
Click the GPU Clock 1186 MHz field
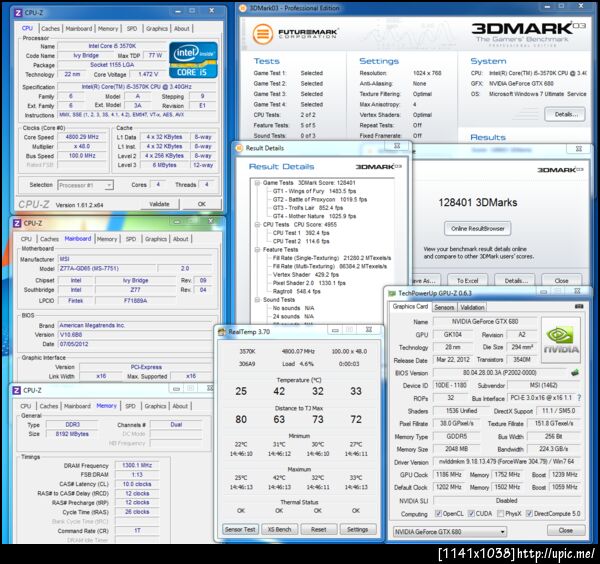click(x=448, y=474)
